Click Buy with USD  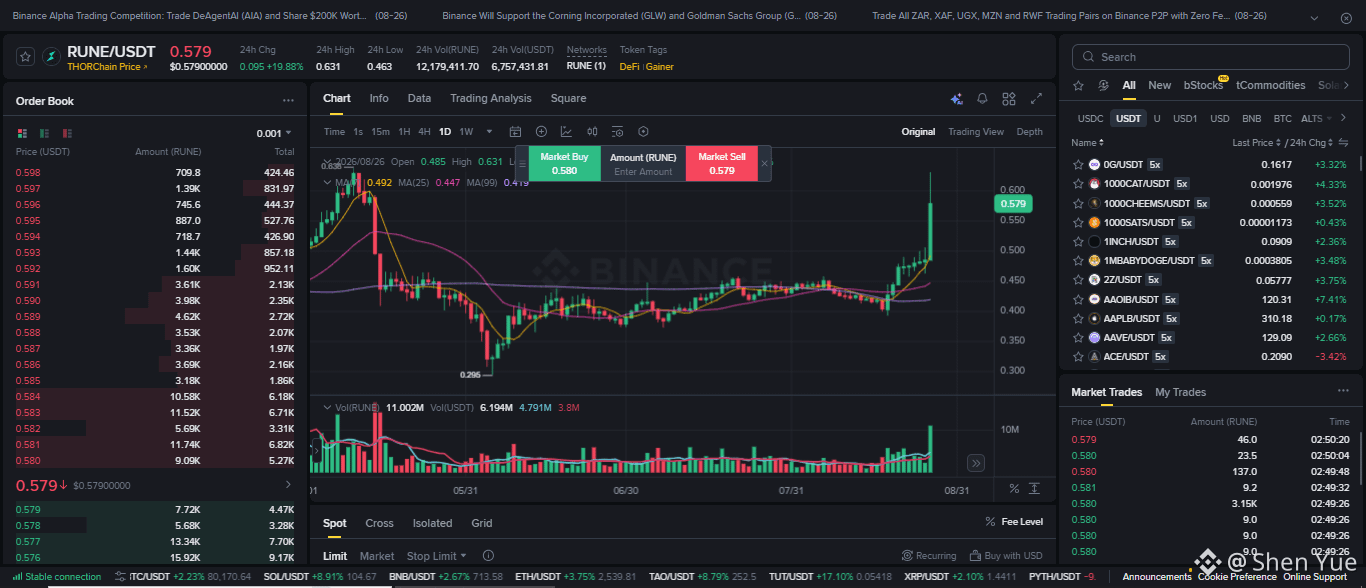click(x=1006, y=556)
